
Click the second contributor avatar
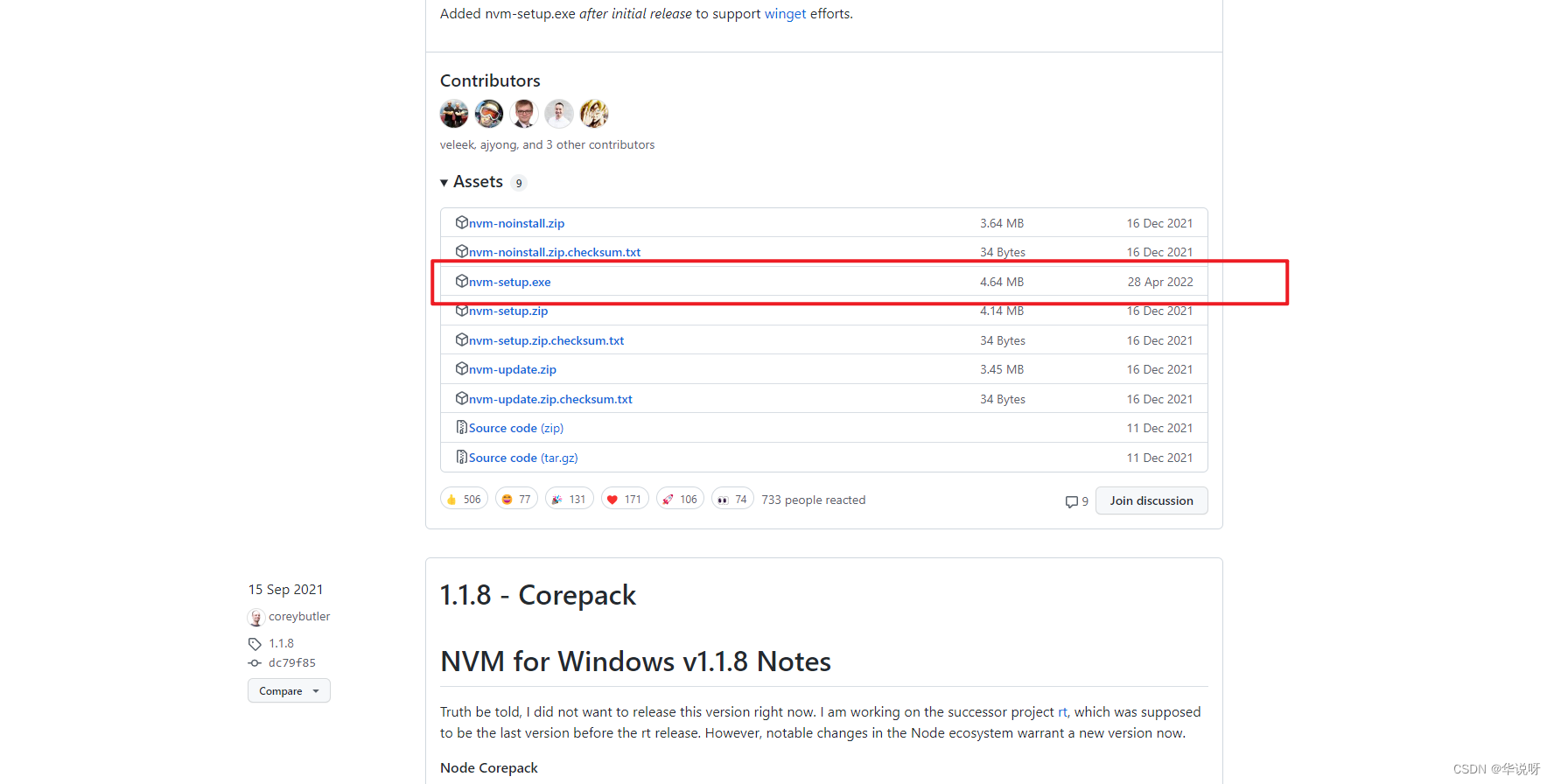point(489,114)
